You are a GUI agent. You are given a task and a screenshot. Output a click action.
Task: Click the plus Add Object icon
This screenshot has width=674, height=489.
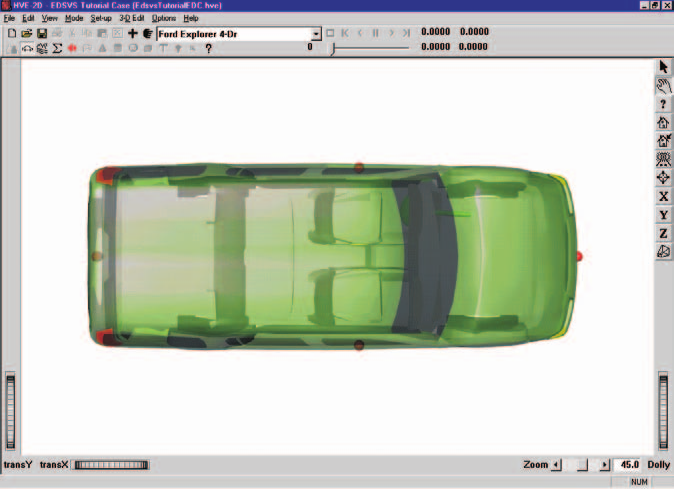point(132,34)
